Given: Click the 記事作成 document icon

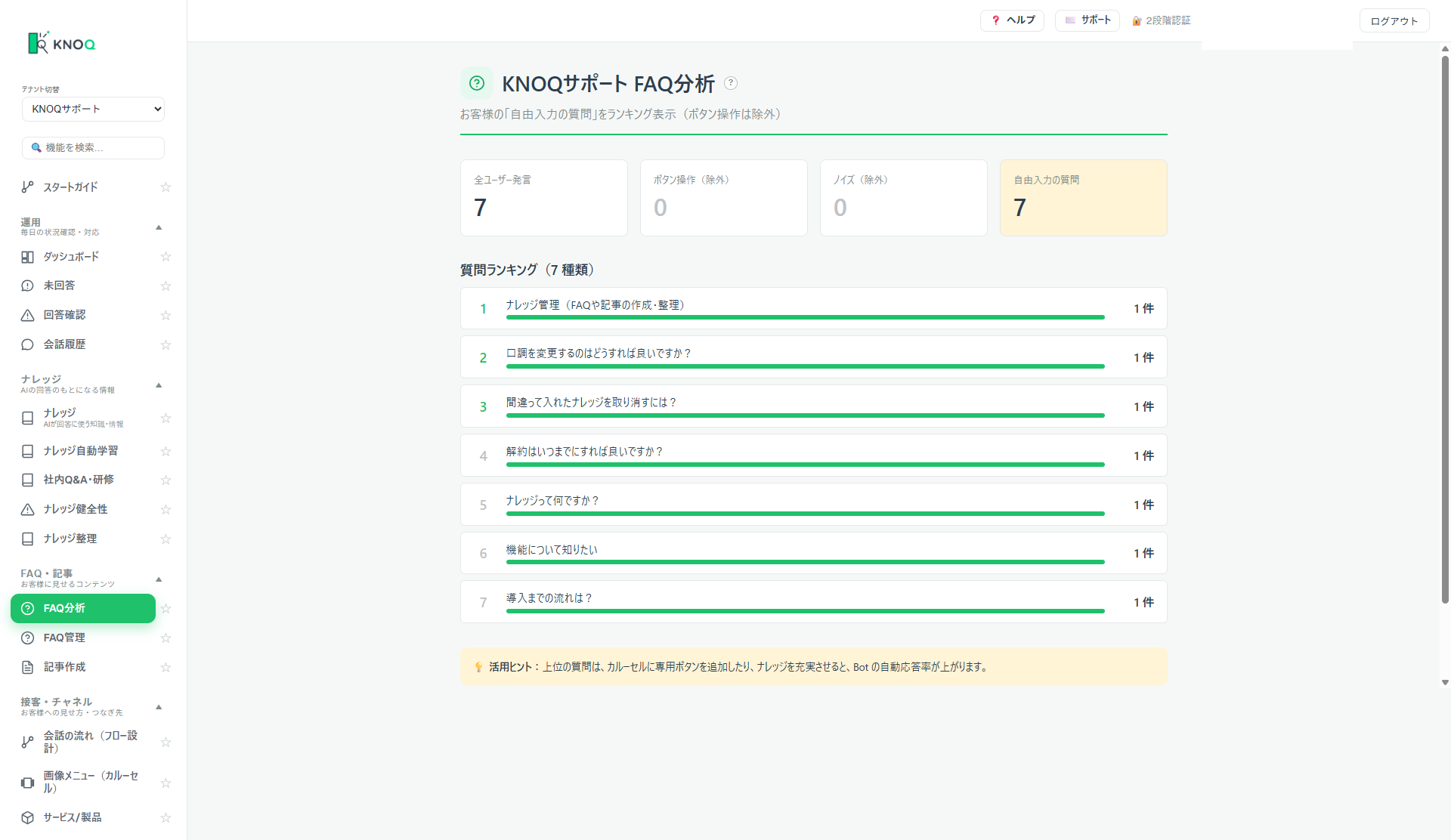Looking at the screenshot, I should pos(27,667).
